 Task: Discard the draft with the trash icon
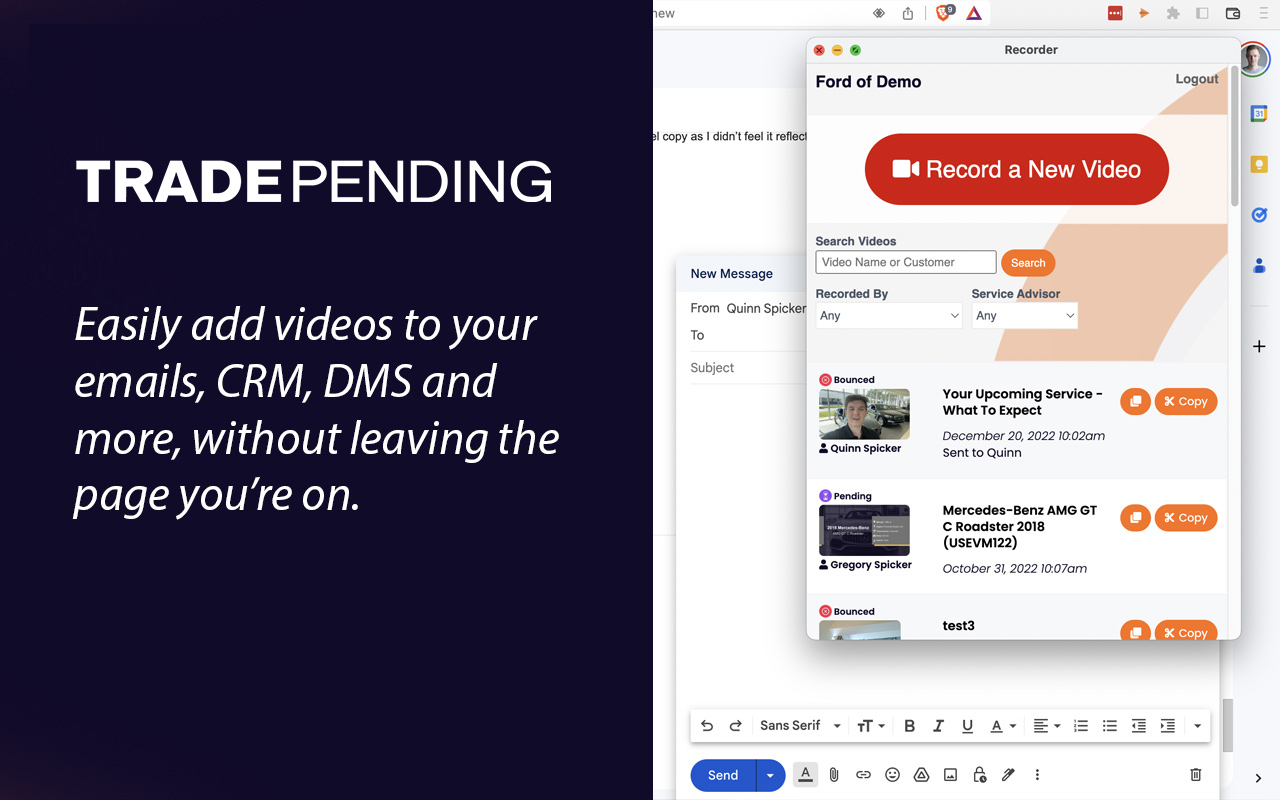(1195, 774)
